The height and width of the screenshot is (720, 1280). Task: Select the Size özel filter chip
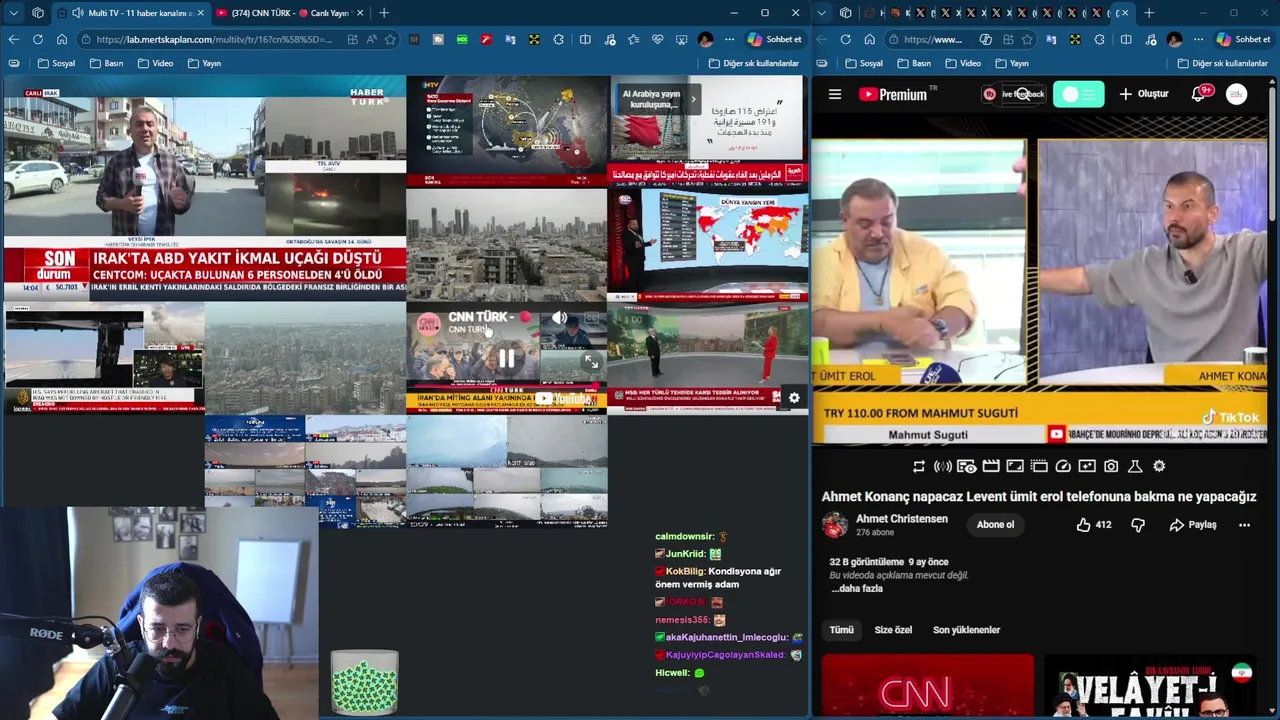[x=893, y=630]
